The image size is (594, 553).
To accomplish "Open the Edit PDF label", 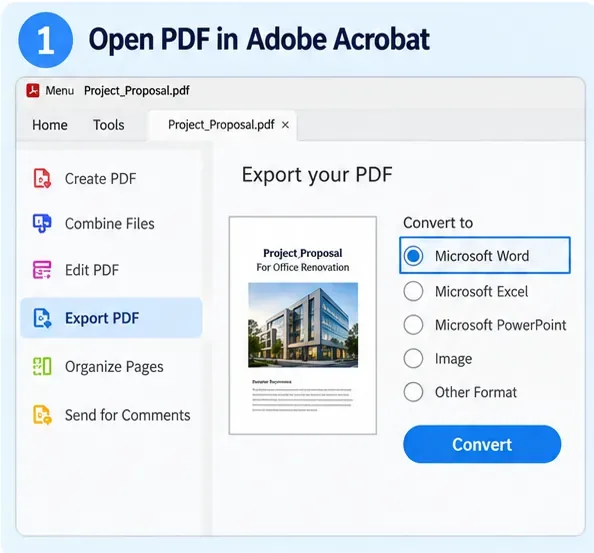I will [x=92, y=270].
